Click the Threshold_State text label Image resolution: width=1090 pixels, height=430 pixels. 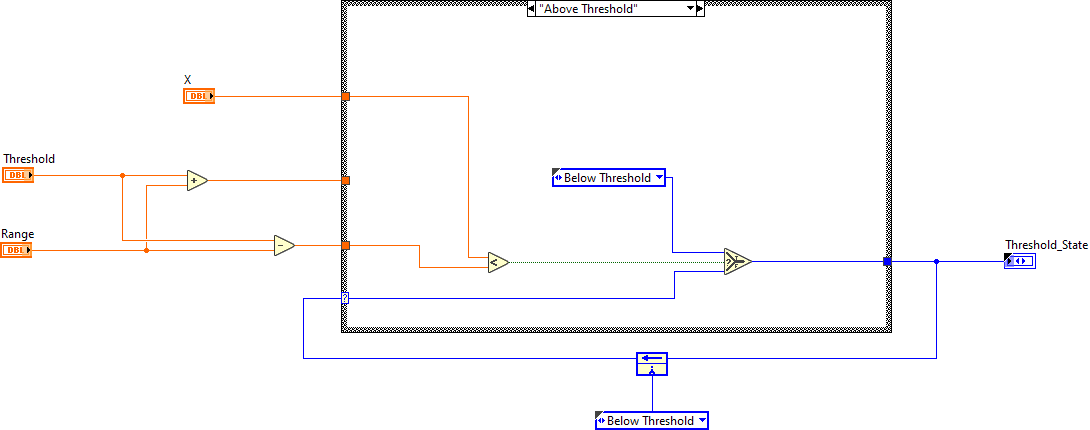click(x=1046, y=245)
